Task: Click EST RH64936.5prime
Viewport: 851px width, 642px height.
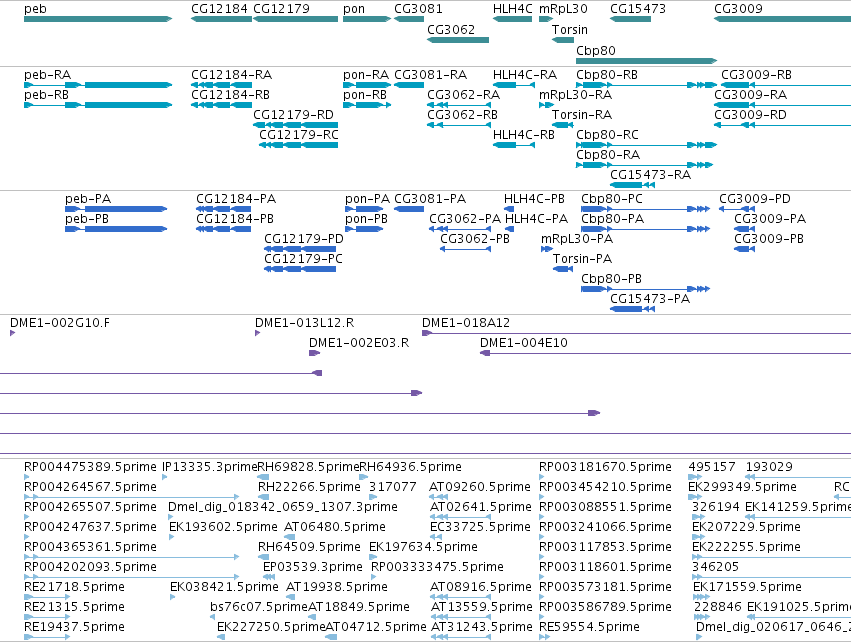Action: [410, 467]
